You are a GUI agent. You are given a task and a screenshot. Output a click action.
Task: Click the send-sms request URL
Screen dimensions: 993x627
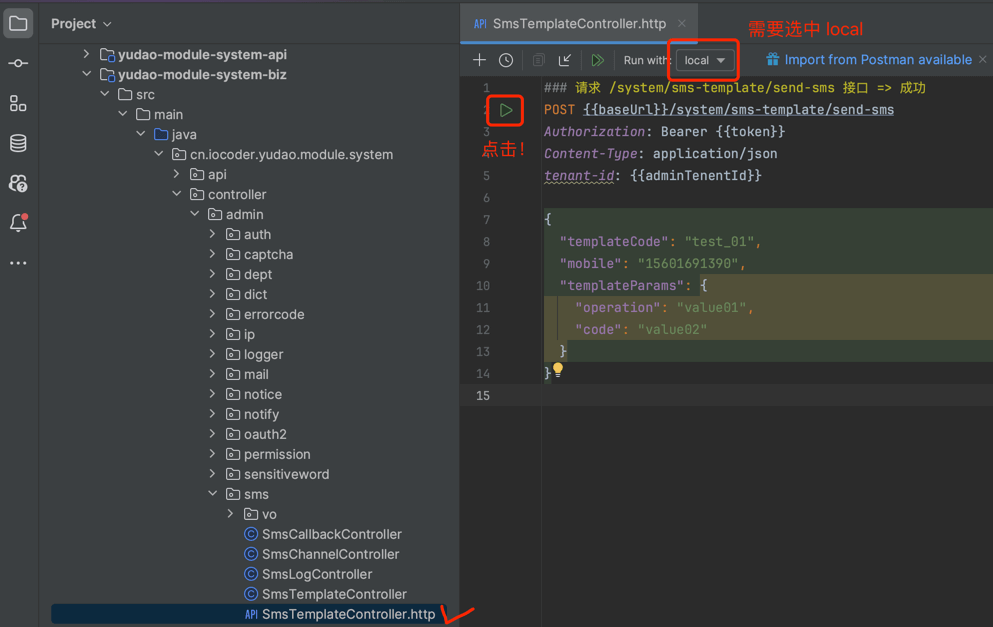738,110
